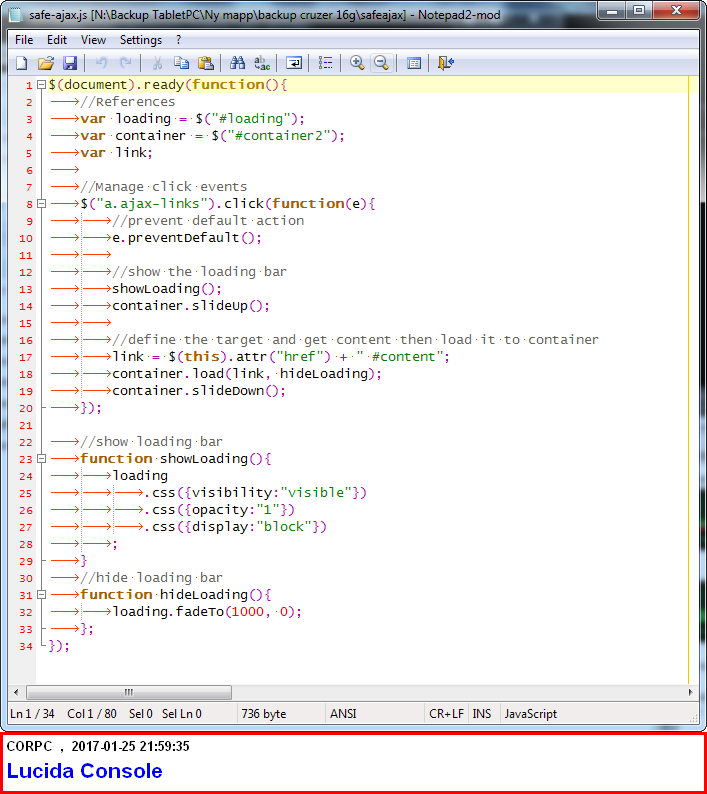Click the New file toolbar icon
The width and height of the screenshot is (707, 794).
pos(21,63)
